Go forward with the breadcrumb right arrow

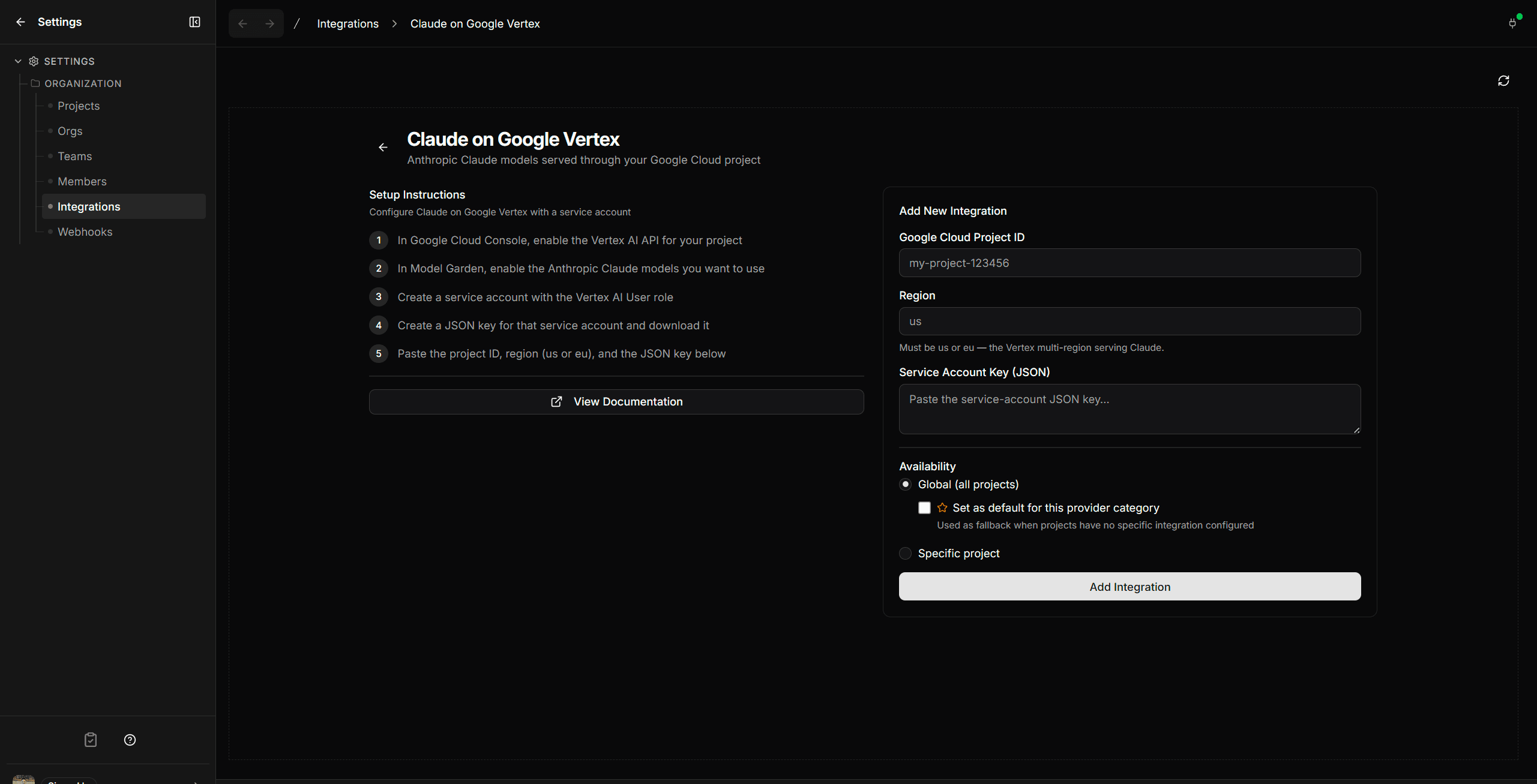click(x=270, y=24)
